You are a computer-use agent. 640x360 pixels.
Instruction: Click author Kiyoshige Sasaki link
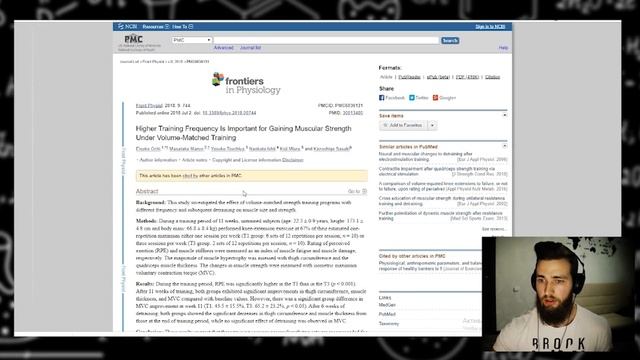[x=331, y=149]
